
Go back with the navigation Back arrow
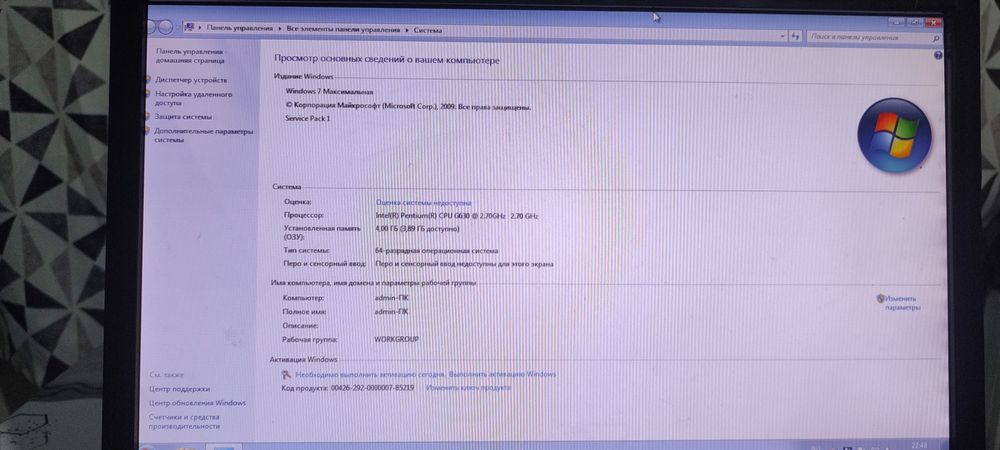pos(151,27)
